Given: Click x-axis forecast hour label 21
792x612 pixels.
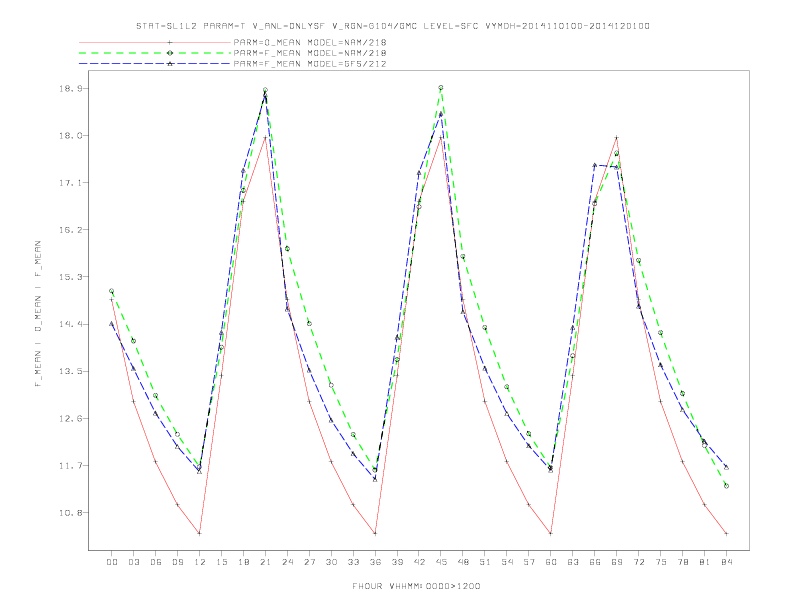Looking at the screenshot, I should pos(265,562).
